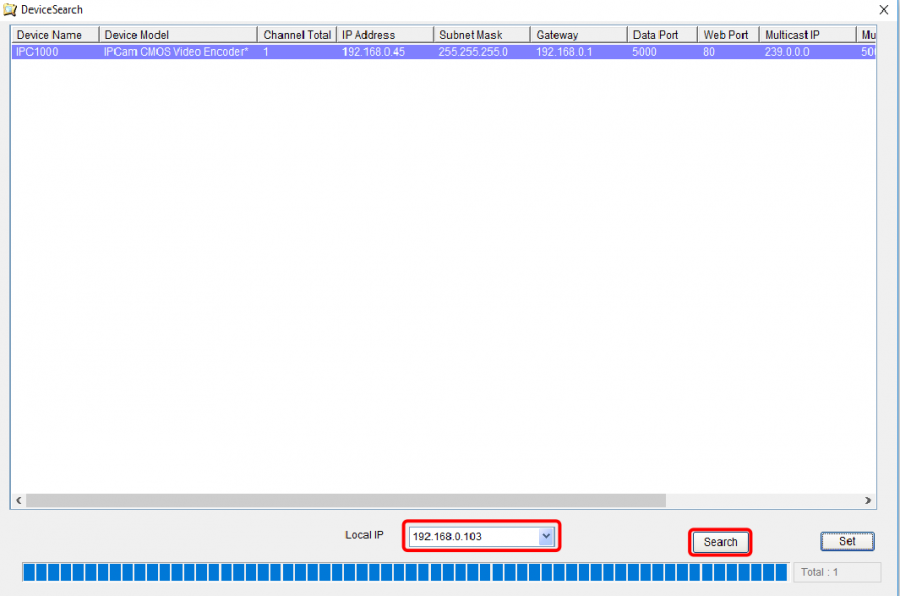Click the Search button
Image resolution: width=900 pixels, height=596 pixels.
click(720, 542)
